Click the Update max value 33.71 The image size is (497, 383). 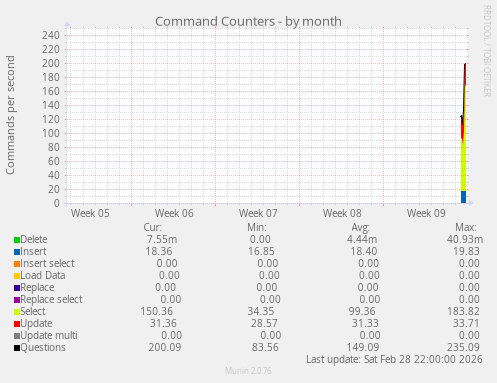(x=466, y=323)
